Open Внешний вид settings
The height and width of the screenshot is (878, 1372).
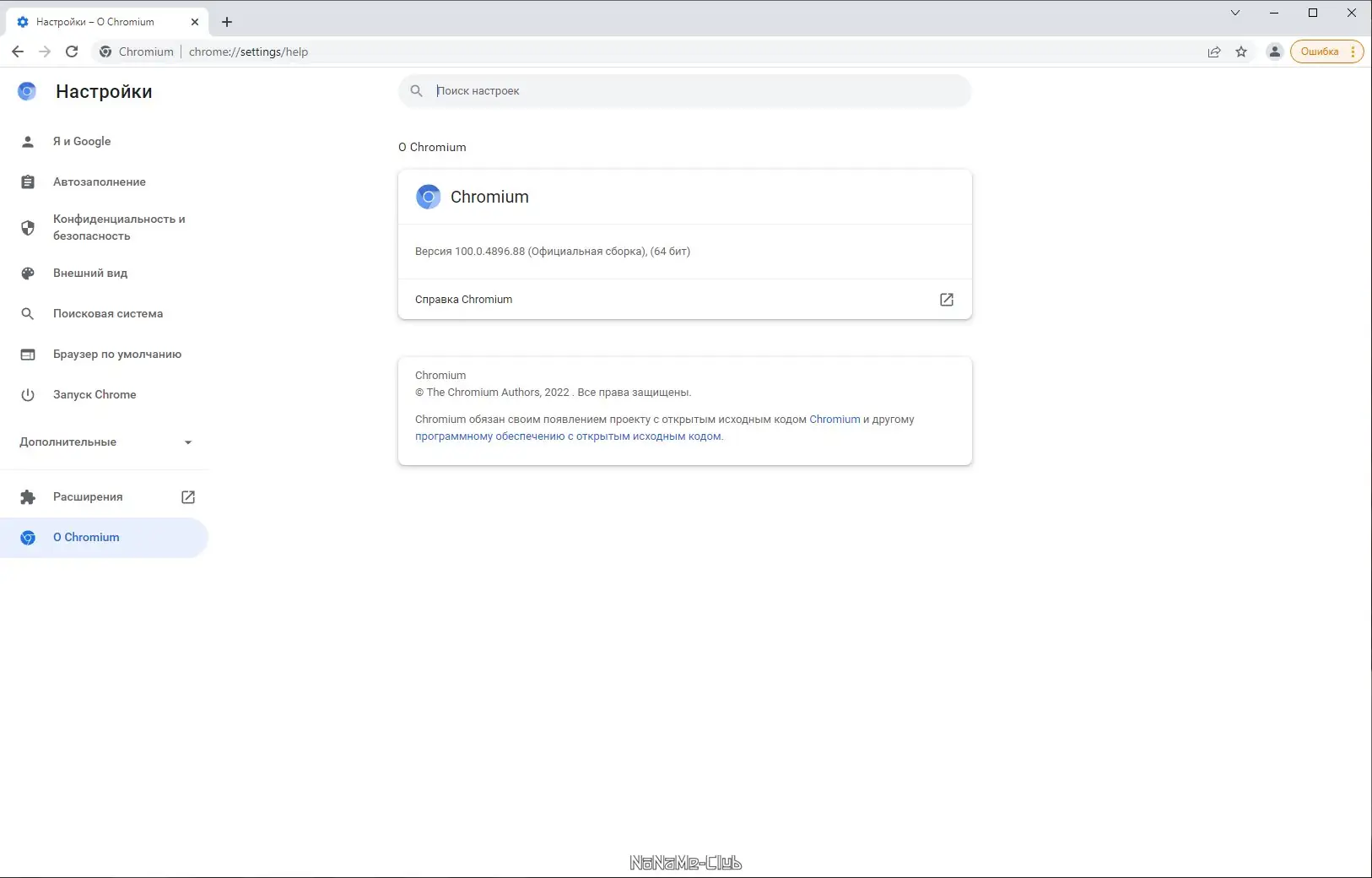[x=104, y=274]
